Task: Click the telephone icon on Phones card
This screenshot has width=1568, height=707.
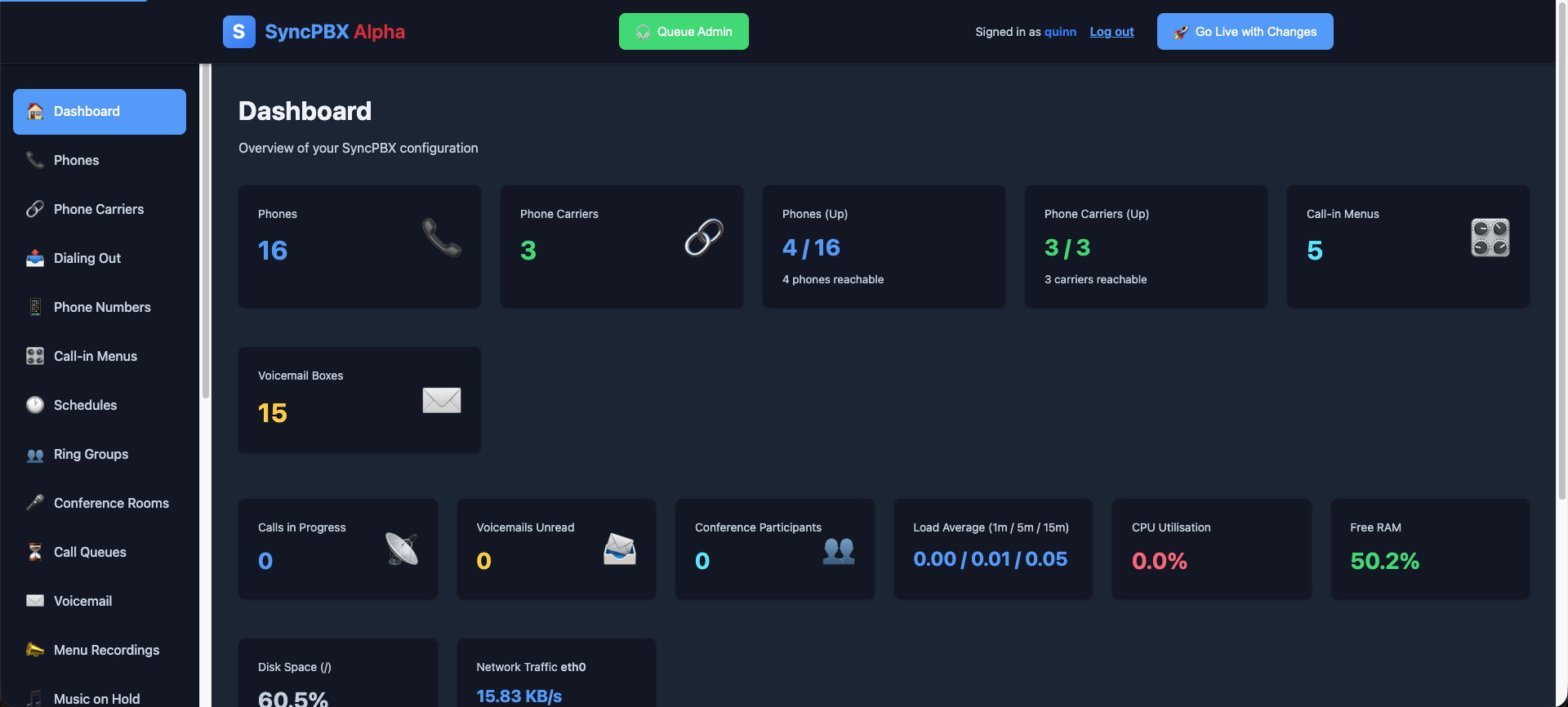Action: tap(442, 237)
